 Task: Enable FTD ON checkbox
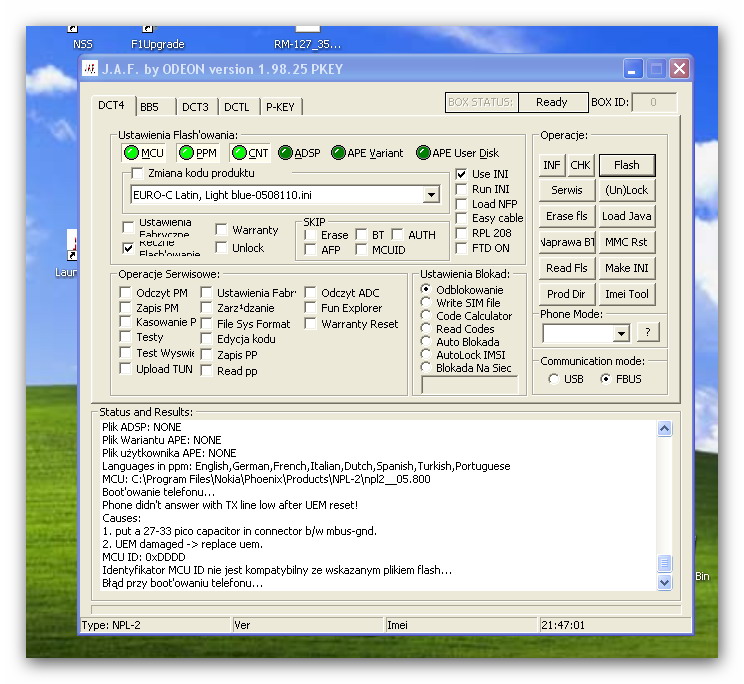pyautogui.click(x=461, y=248)
